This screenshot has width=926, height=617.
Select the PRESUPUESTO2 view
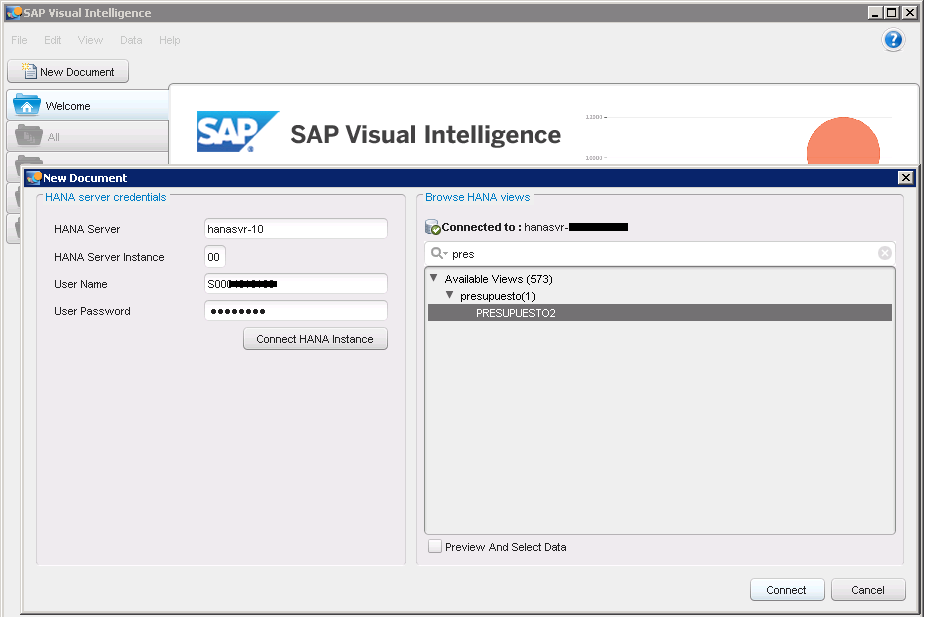515,313
